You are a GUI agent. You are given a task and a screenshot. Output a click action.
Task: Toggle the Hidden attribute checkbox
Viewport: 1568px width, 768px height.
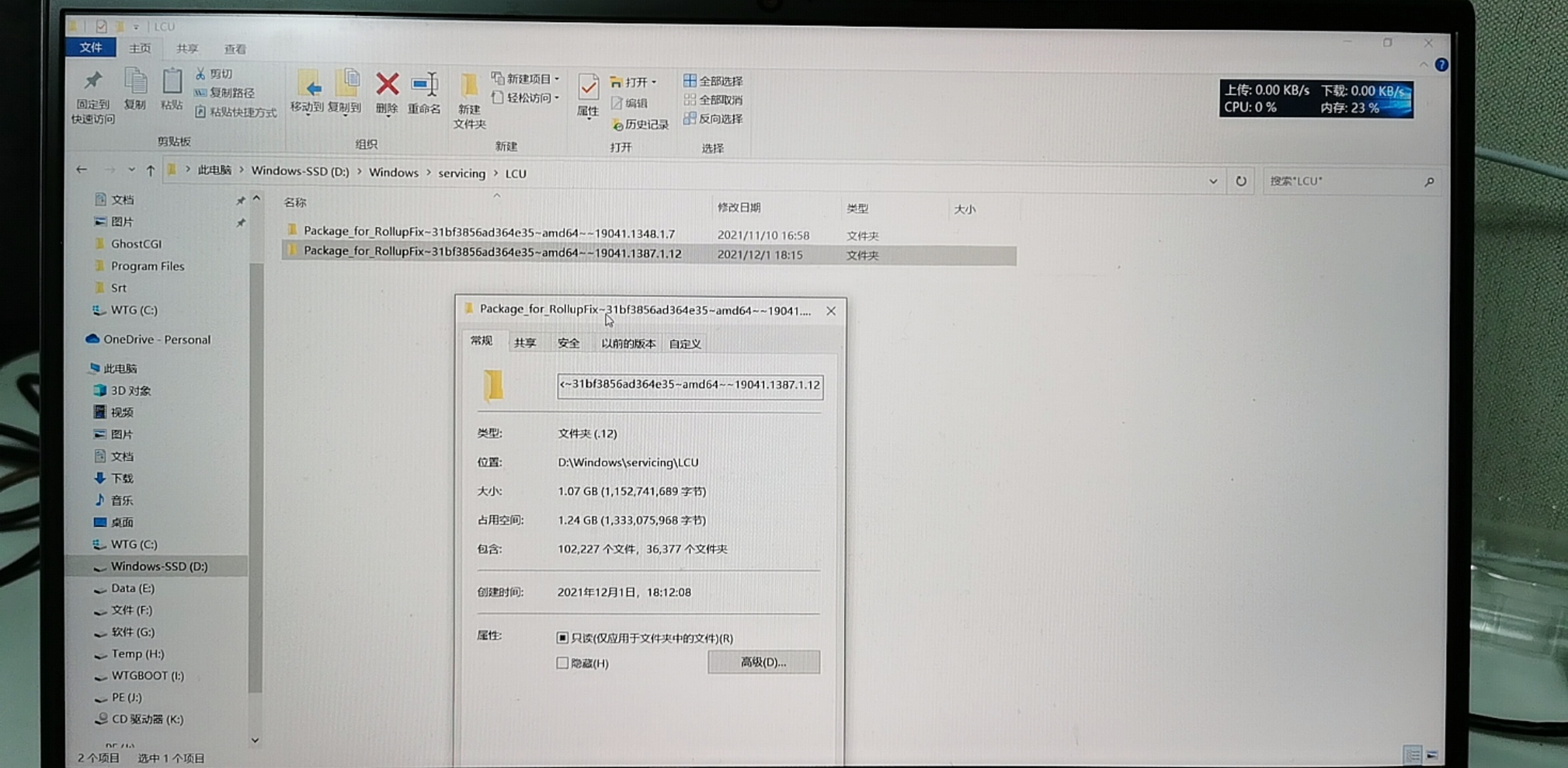pos(562,663)
